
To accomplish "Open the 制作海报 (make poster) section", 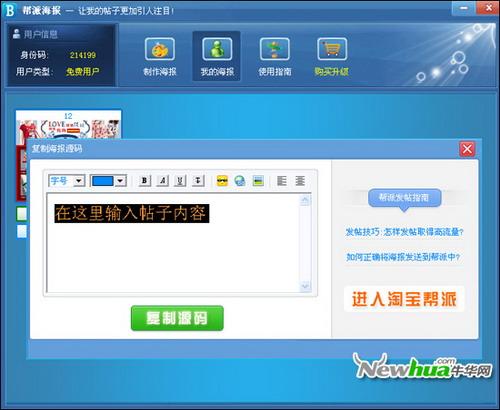I will [160, 57].
